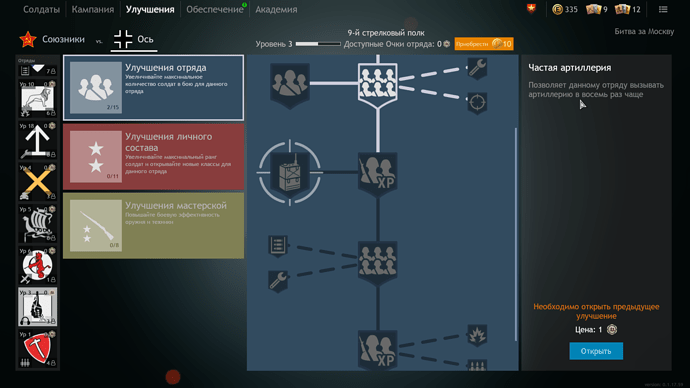This screenshot has width=690, height=388.
Task: Open the Обеспечение tab
Action: point(215,9)
